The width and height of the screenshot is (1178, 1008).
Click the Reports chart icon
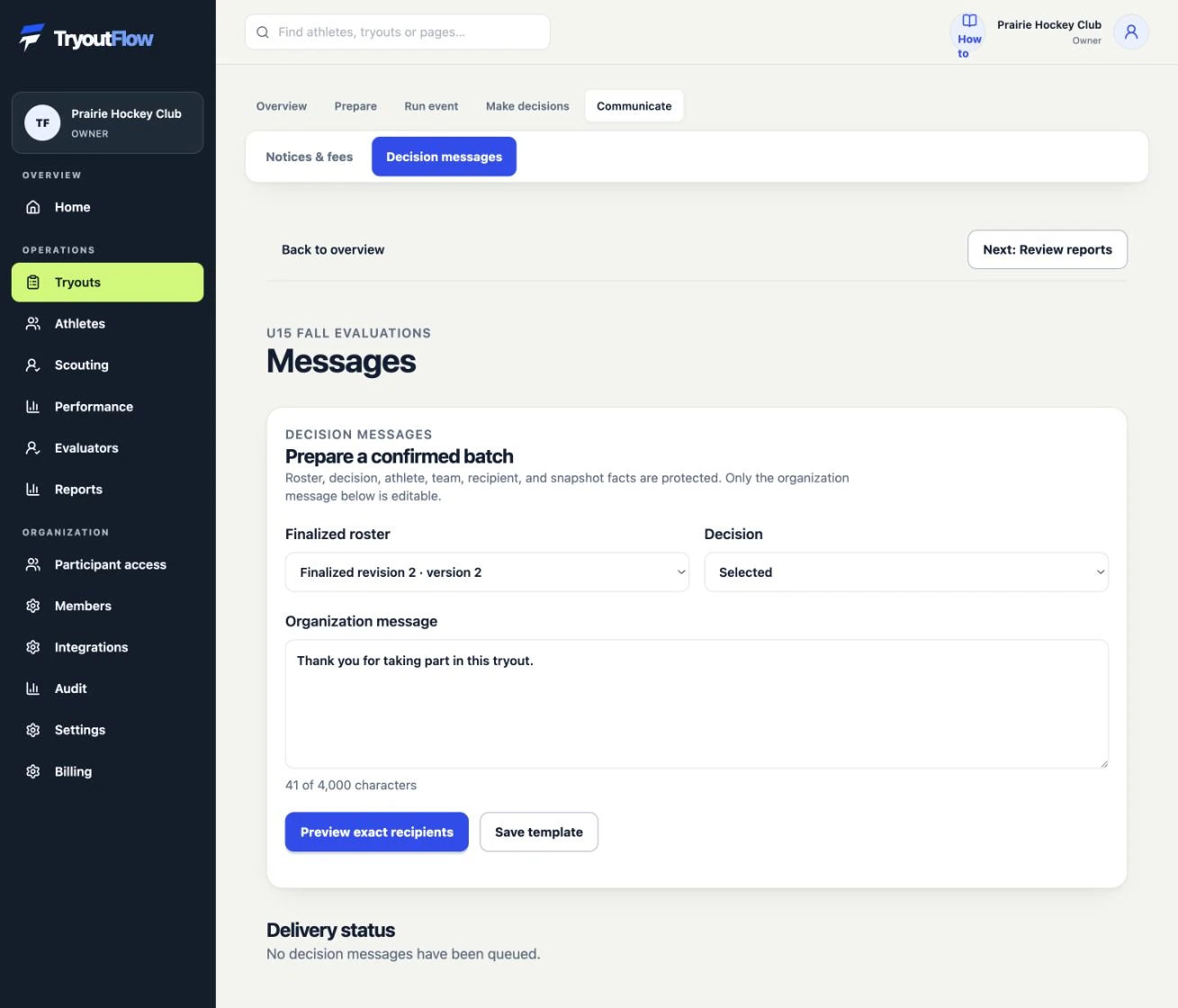(33, 490)
